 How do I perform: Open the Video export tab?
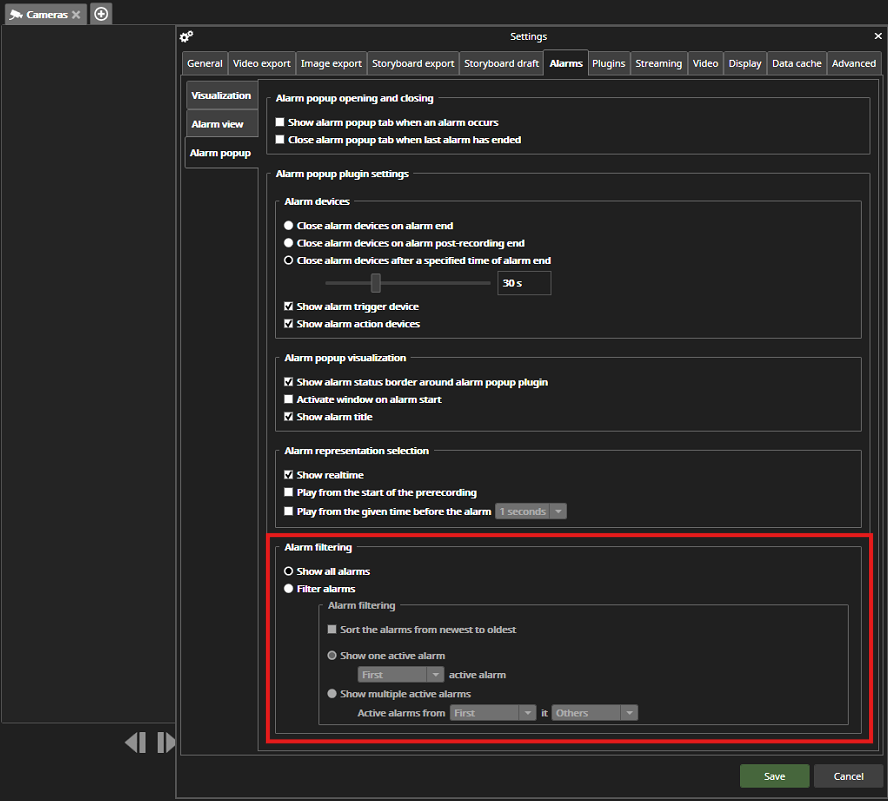[262, 63]
